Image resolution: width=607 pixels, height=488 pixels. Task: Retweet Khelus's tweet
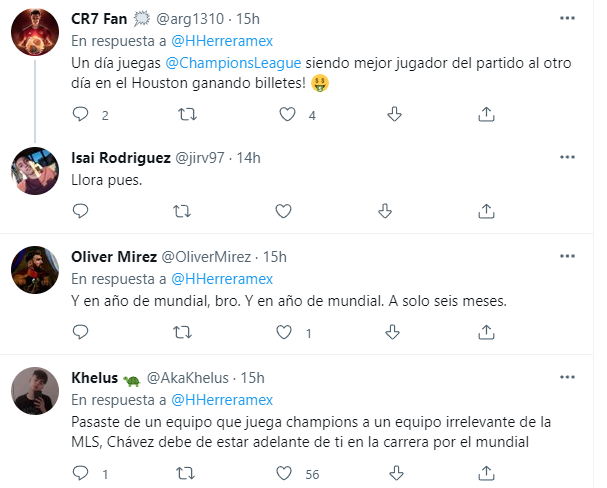184,471
